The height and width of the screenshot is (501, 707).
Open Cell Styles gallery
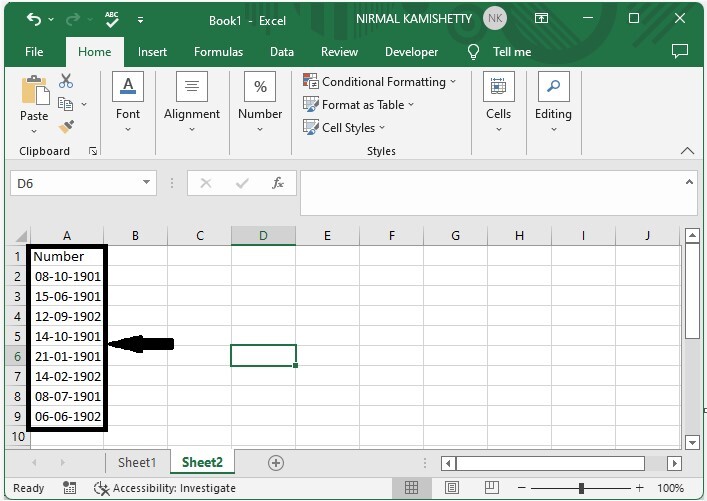pyautogui.click(x=344, y=128)
